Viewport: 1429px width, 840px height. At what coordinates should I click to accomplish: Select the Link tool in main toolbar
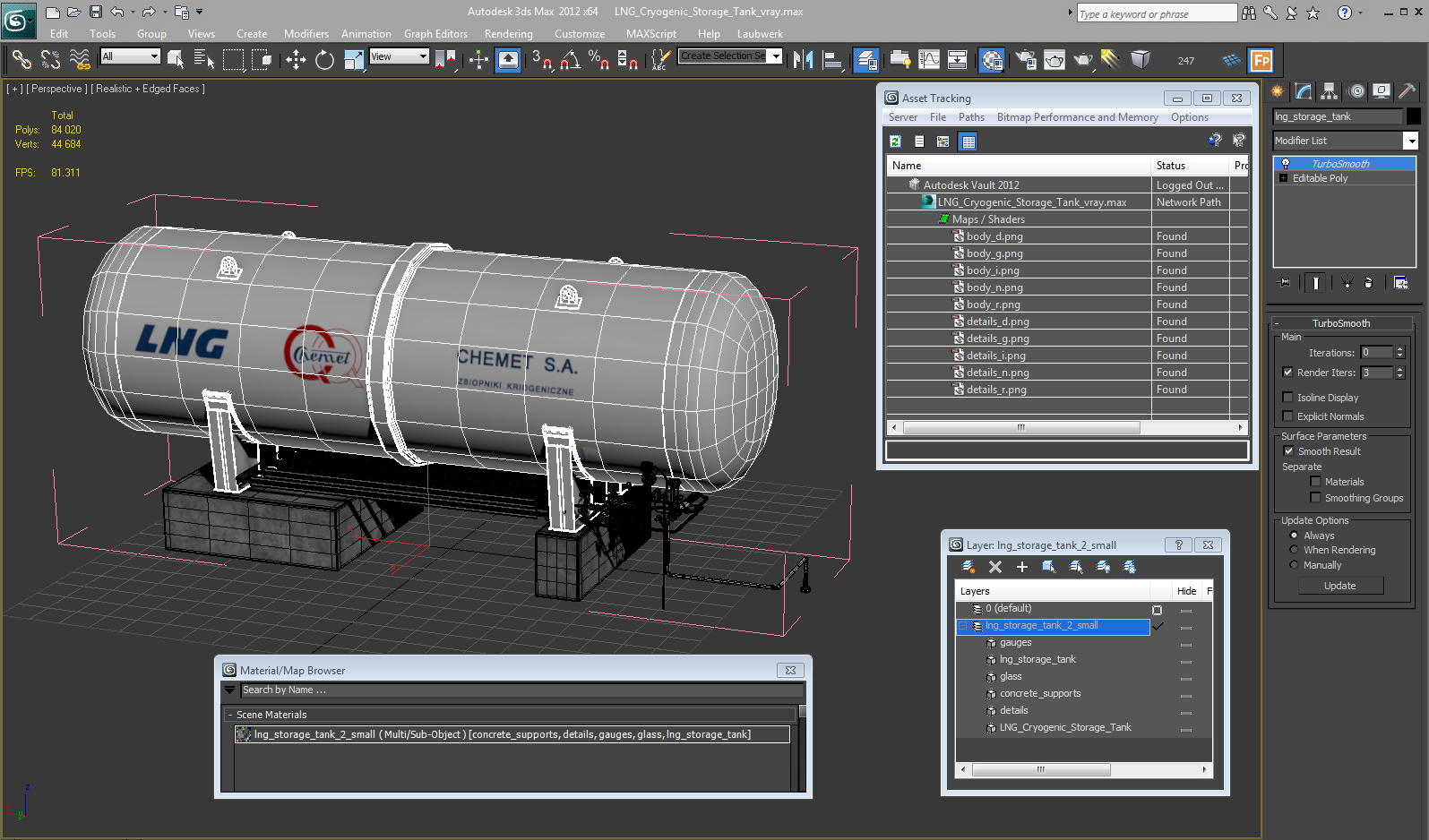22,60
